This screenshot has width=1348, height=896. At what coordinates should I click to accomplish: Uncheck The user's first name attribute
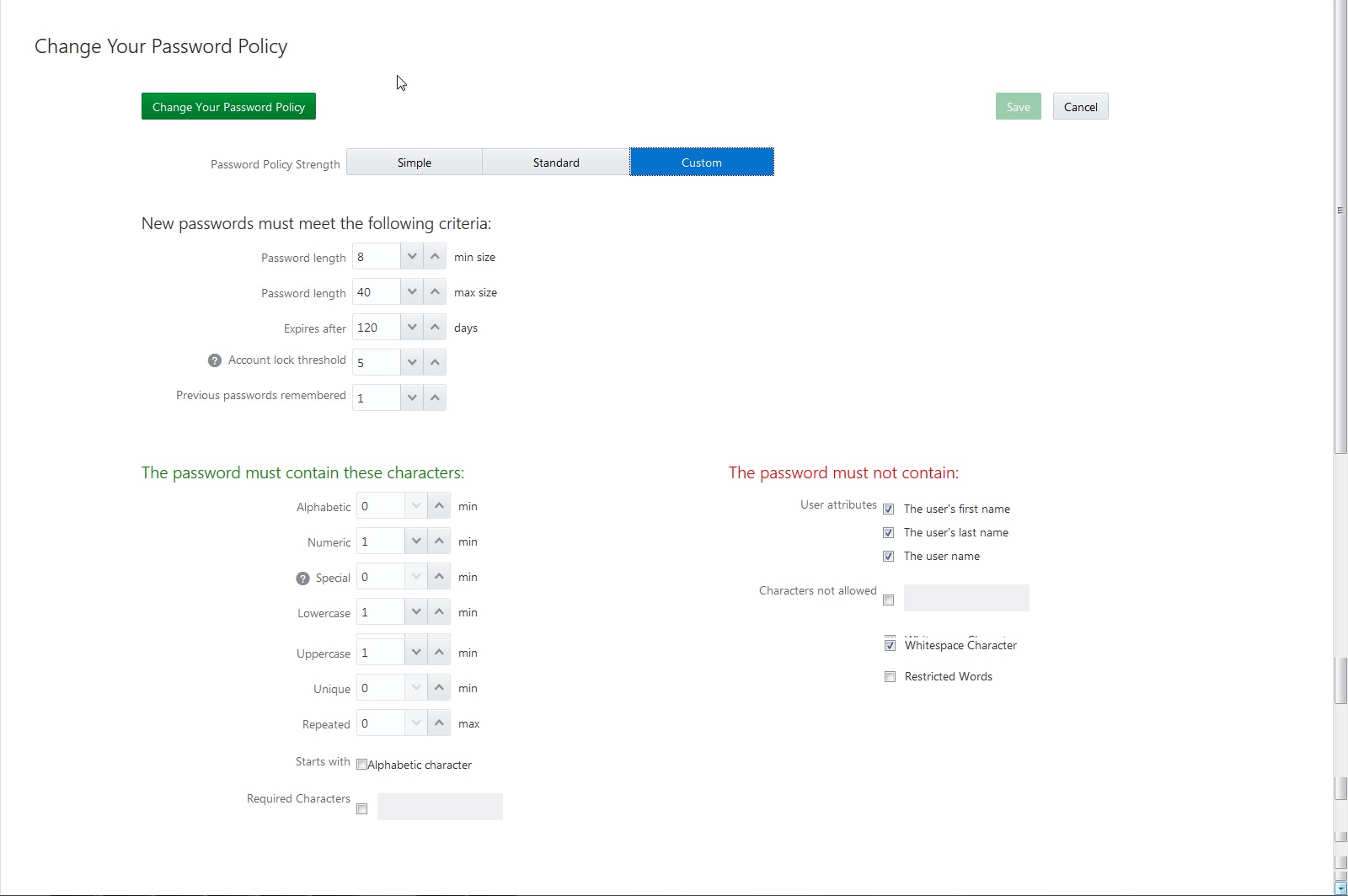coord(889,509)
